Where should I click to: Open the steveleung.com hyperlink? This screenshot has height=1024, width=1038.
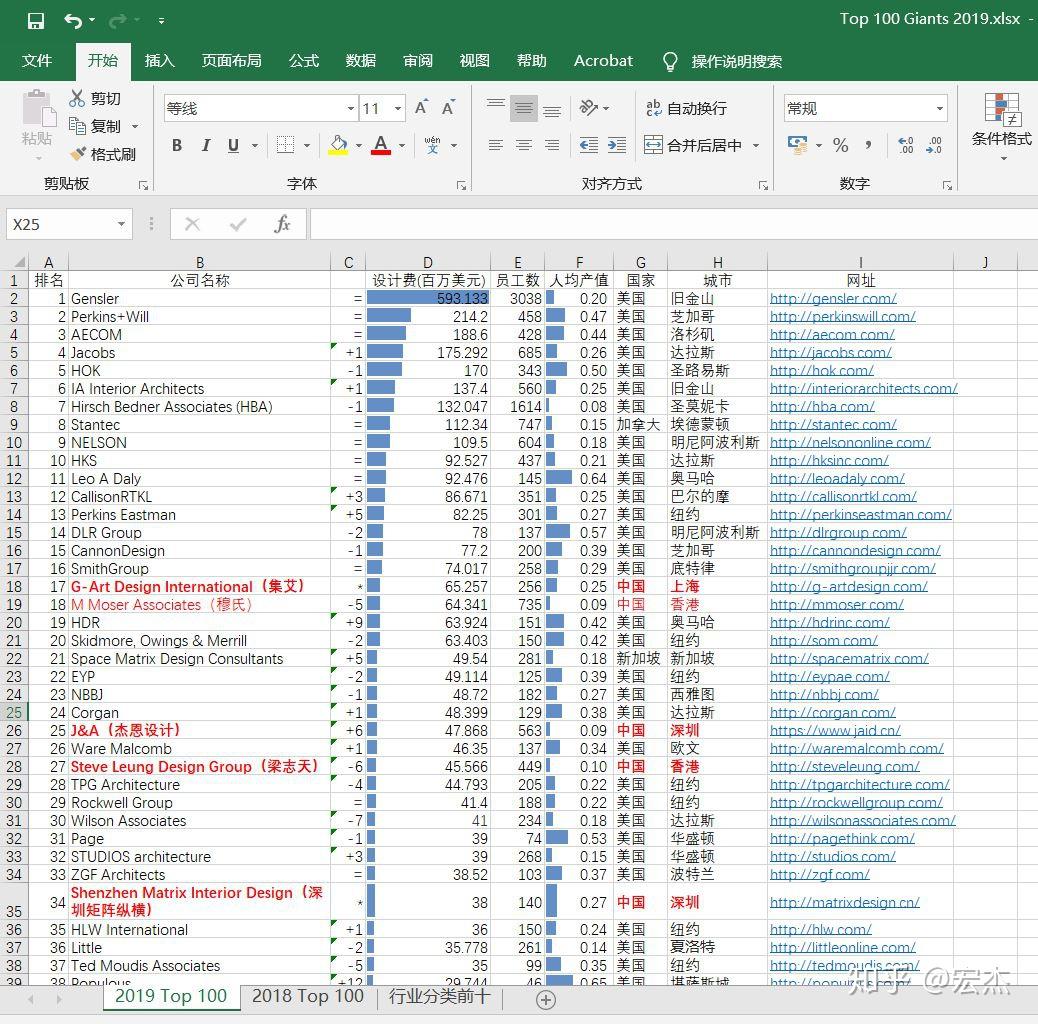tap(845, 767)
